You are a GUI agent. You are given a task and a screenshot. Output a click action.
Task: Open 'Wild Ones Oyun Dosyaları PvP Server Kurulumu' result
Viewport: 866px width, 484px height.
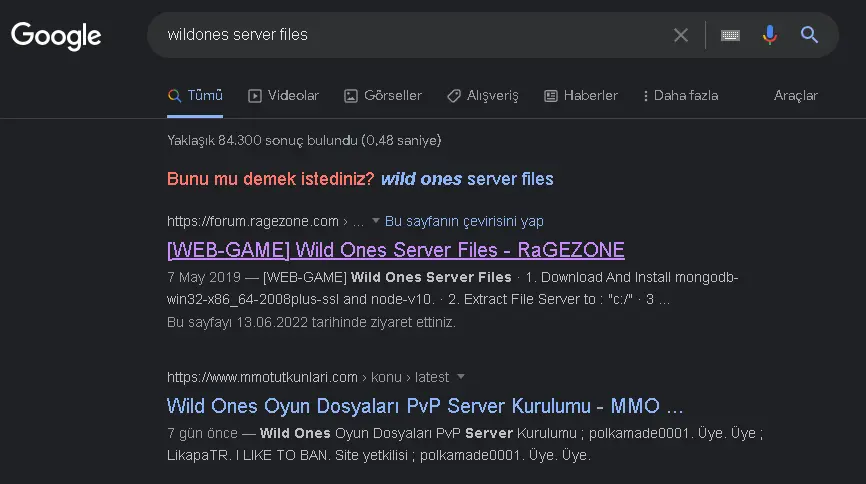425,406
